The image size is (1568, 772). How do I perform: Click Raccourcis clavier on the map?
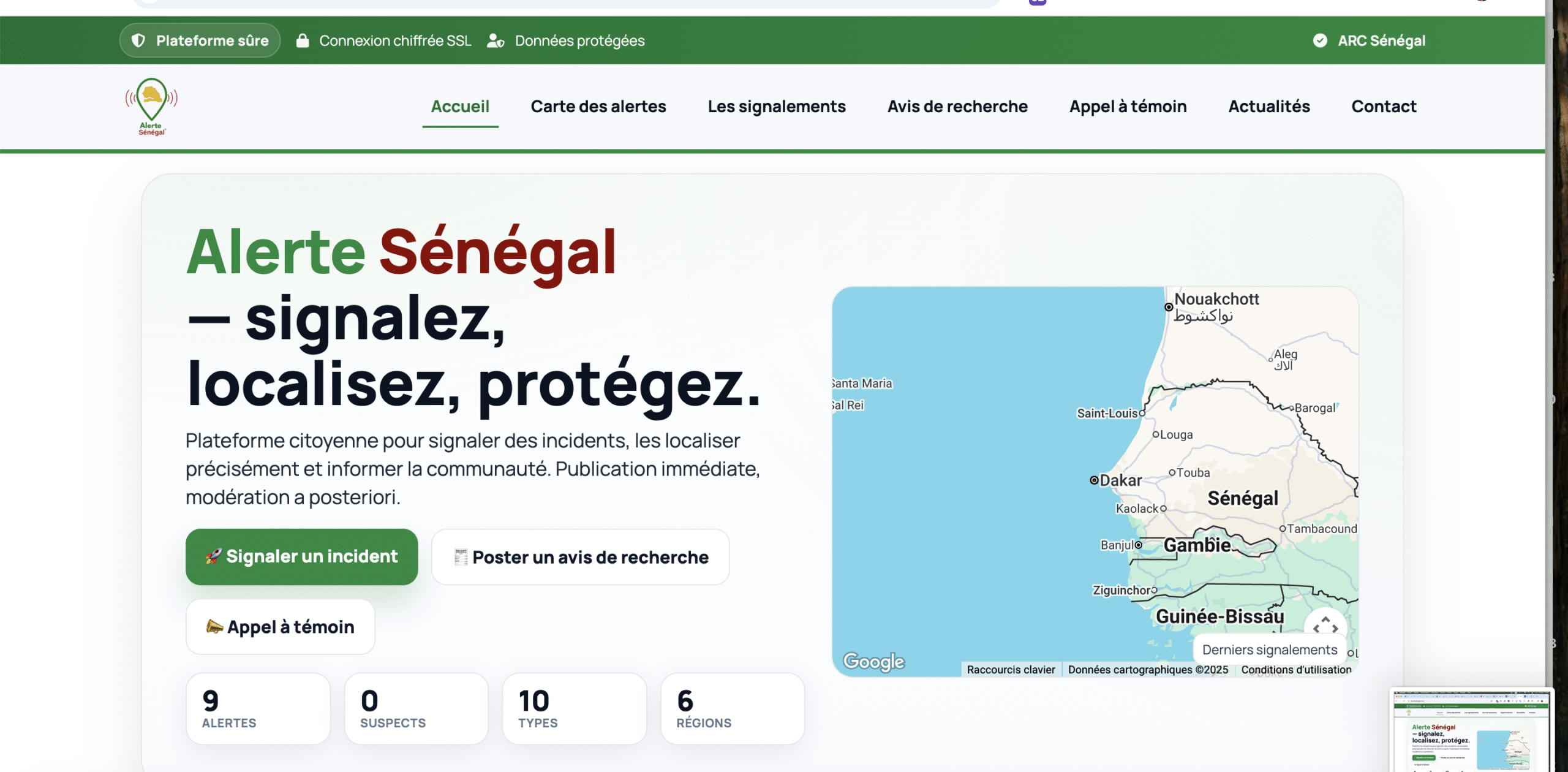click(1010, 670)
